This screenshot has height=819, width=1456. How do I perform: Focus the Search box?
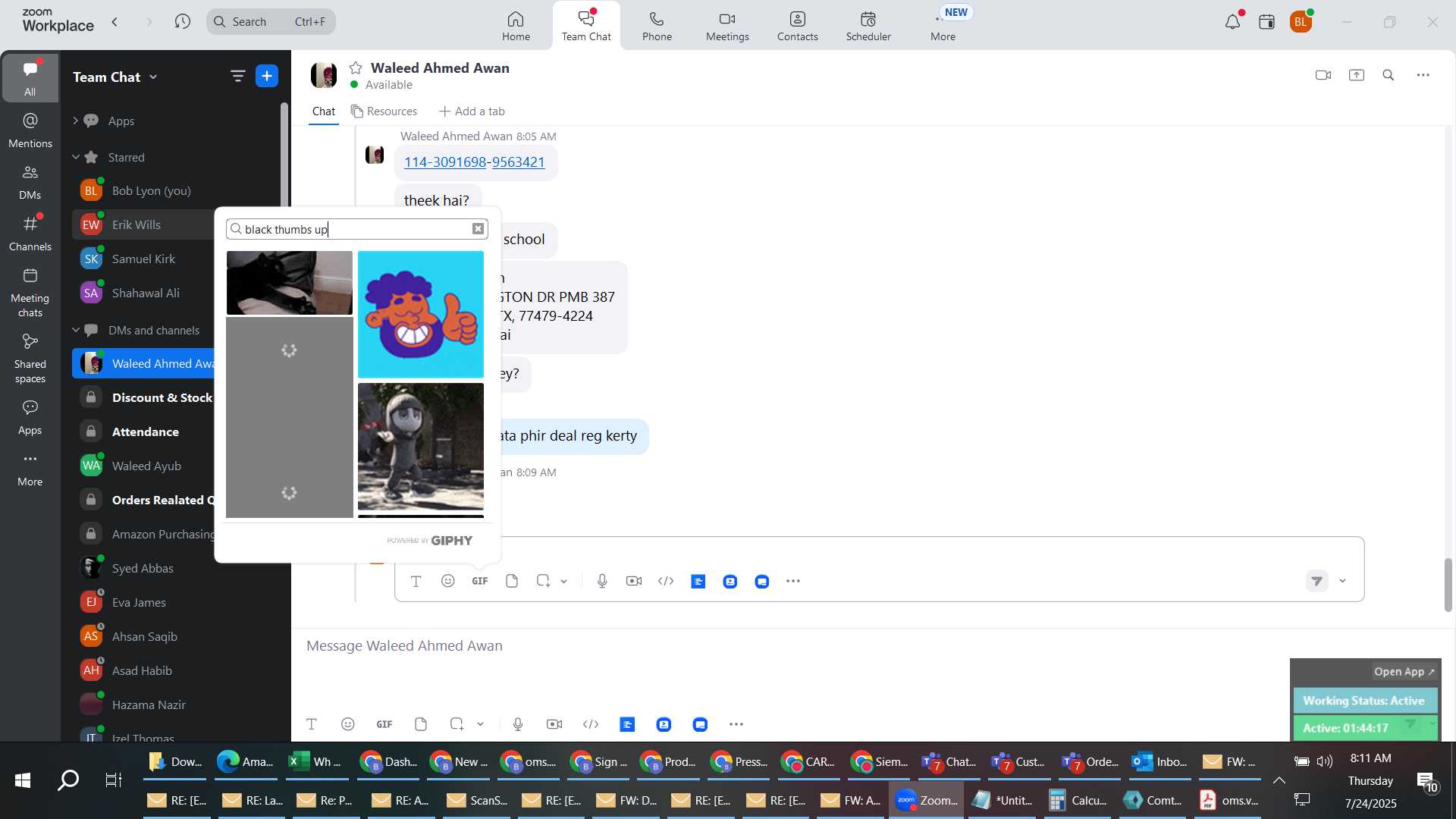coord(271,22)
